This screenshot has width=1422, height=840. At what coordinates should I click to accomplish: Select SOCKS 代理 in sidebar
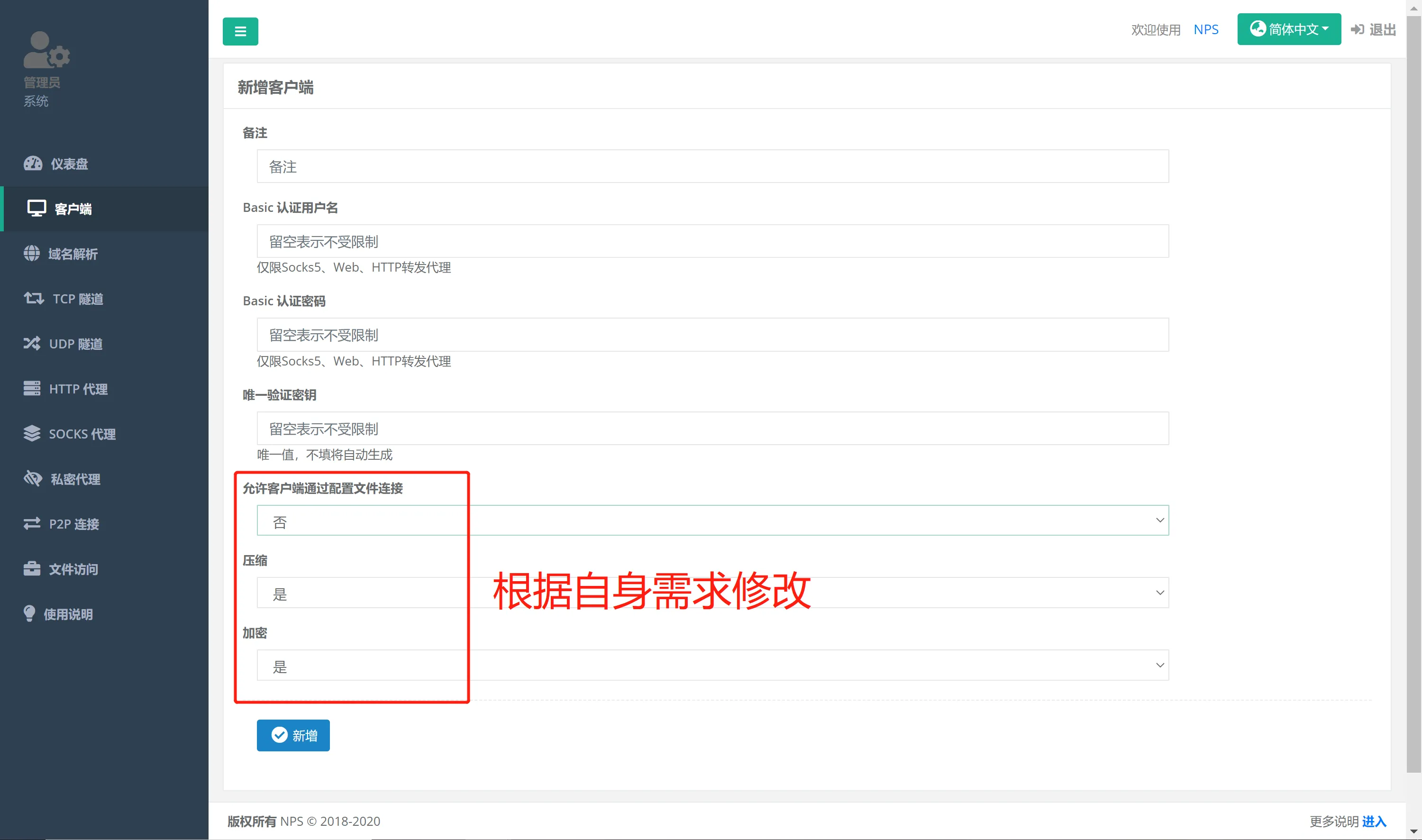104,434
